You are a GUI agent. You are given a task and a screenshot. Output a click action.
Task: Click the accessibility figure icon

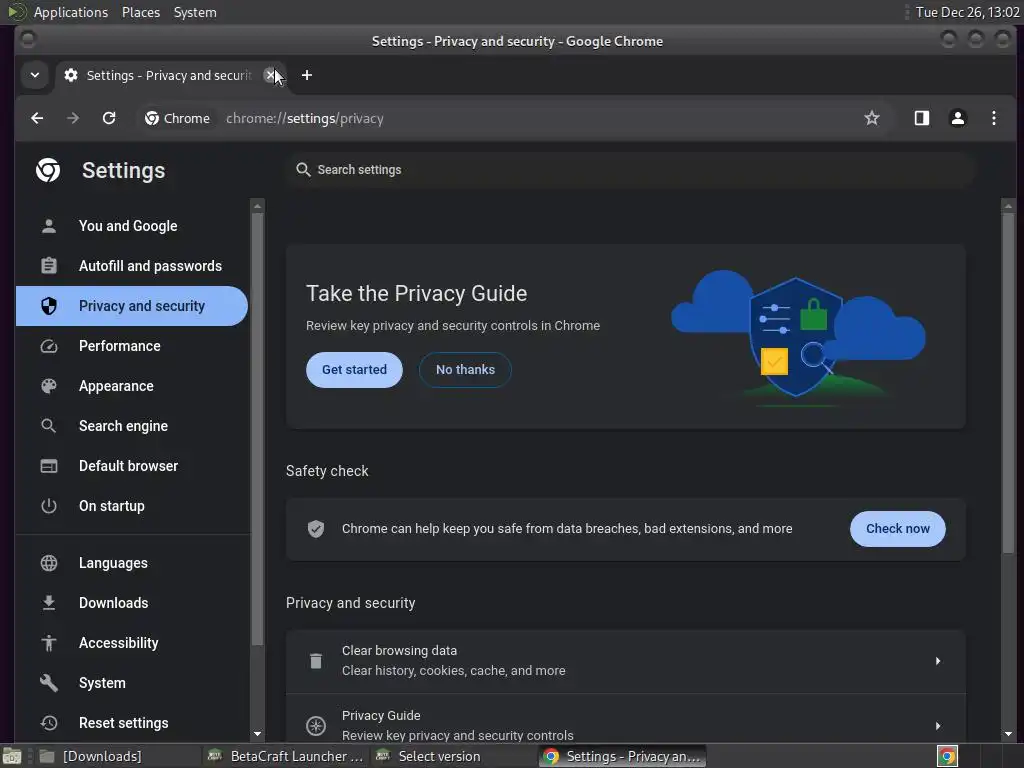49,643
